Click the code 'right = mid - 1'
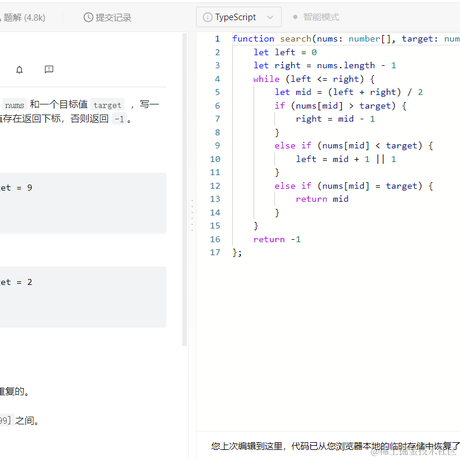The image size is (460, 460). click(335, 119)
